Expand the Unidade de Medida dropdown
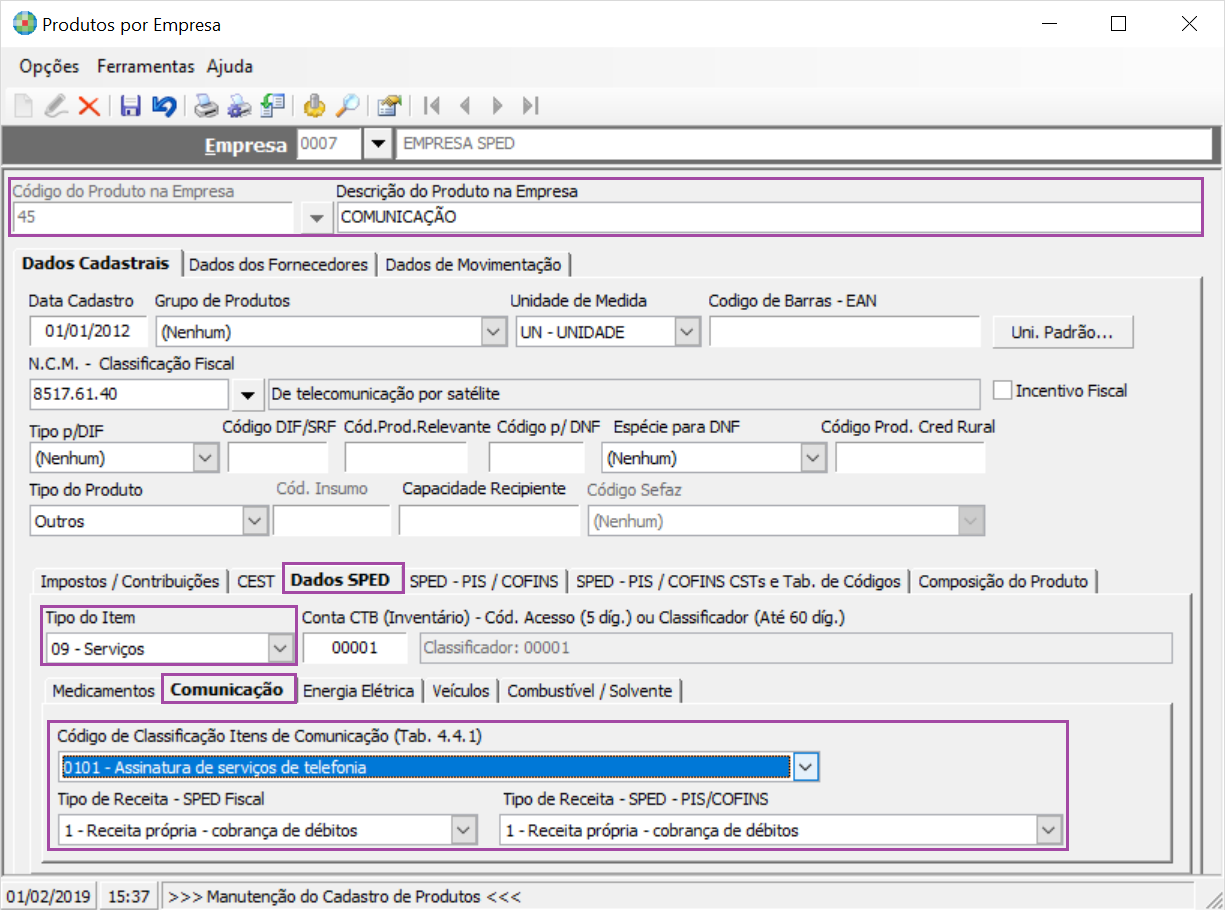 coord(686,332)
